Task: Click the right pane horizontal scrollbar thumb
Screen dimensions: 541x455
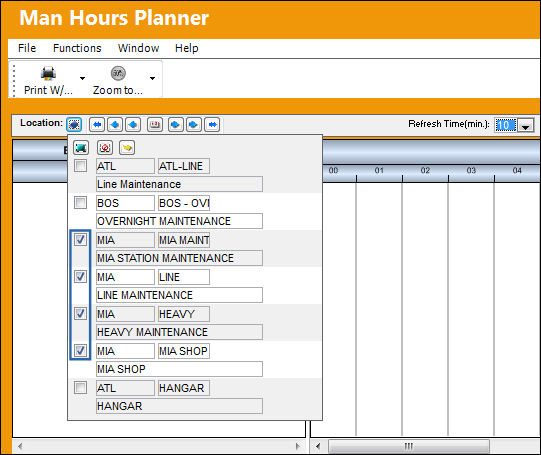Action: click(x=409, y=446)
